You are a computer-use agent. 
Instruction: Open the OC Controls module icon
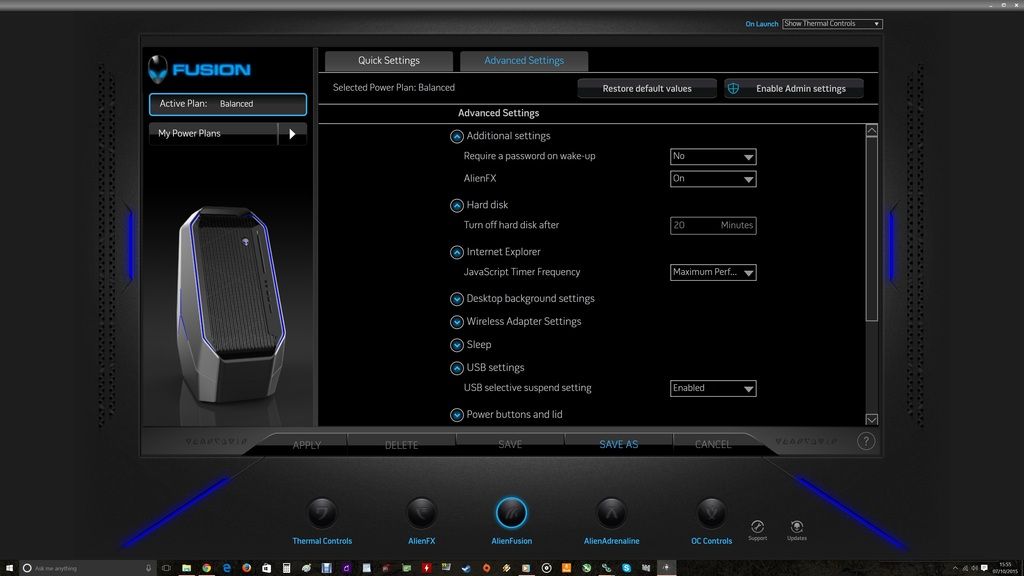click(711, 513)
